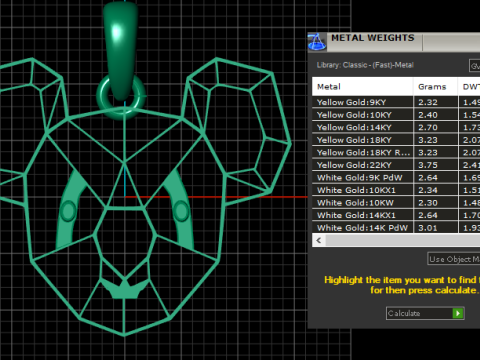Select the Yellow Gold:14KY row

coord(396,127)
